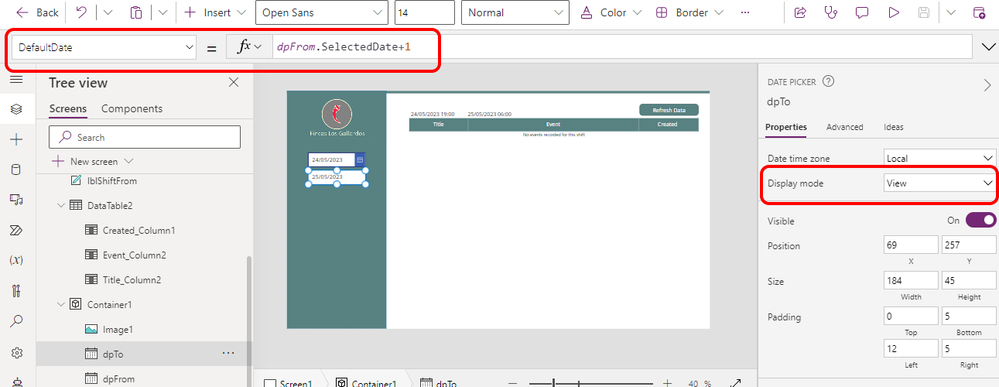999x387 pixels.
Task: Switch to the Ideas tab
Action: (893, 127)
